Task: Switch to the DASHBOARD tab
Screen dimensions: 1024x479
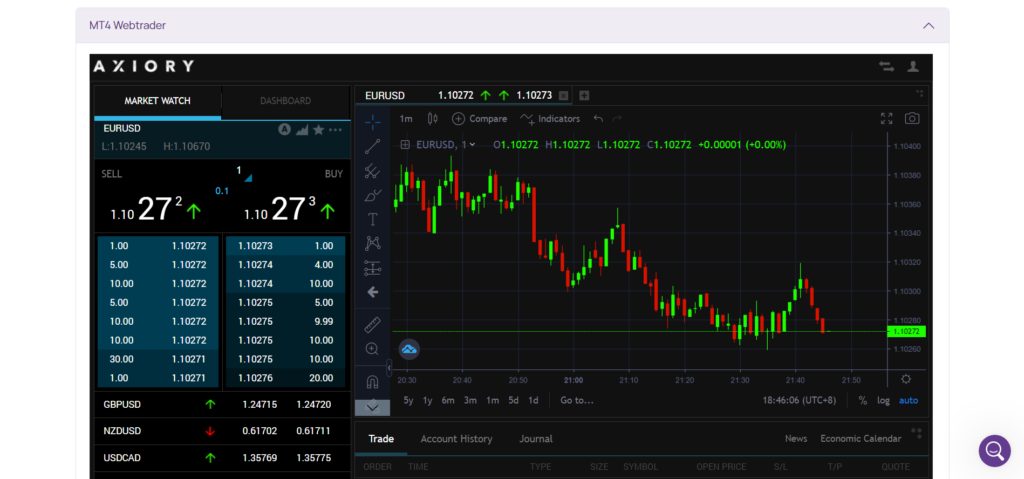Action: (x=285, y=101)
